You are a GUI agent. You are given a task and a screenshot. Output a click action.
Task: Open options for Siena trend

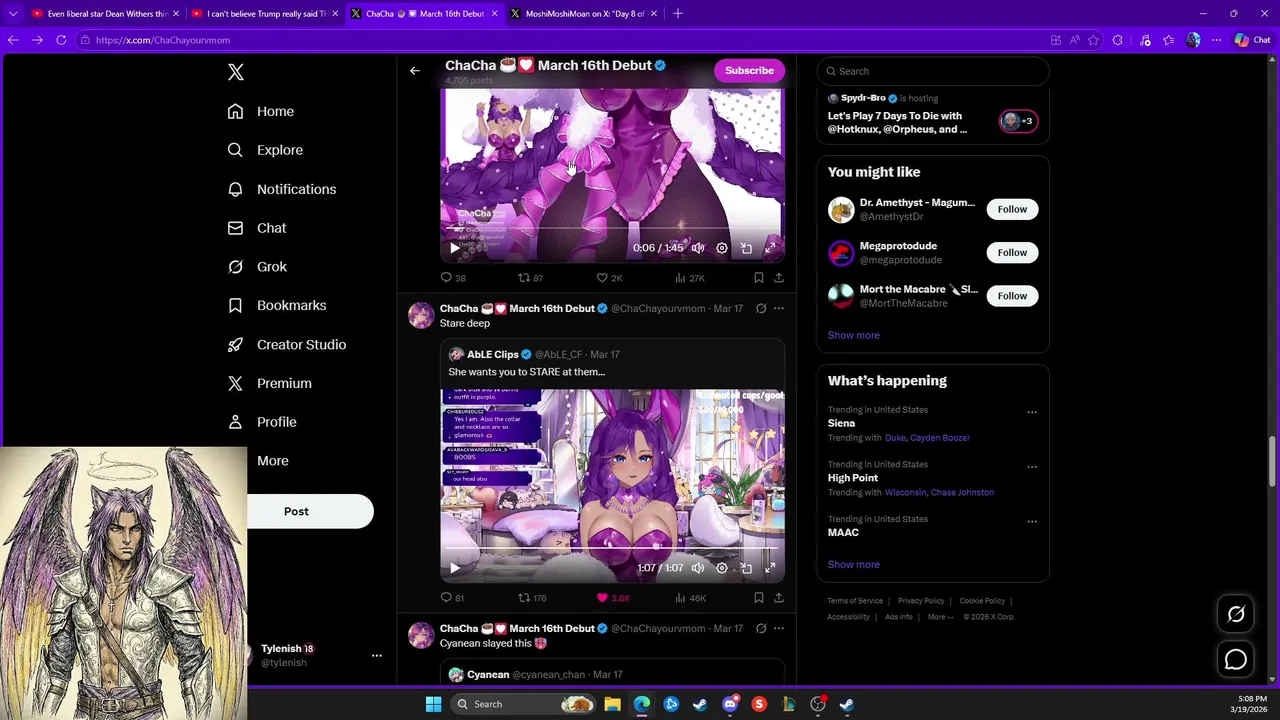point(1032,412)
